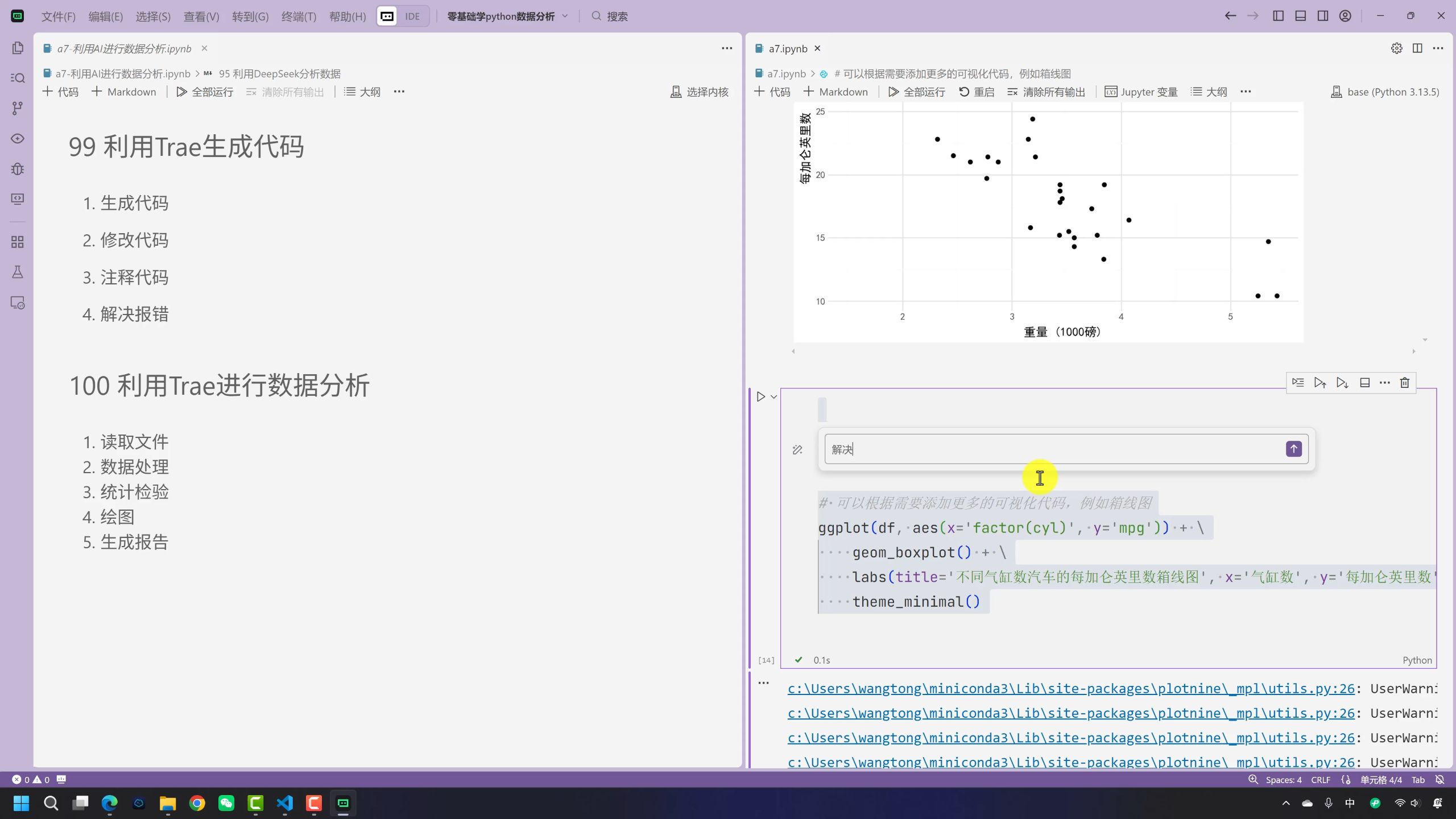Open the Testing flask icon
This screenshot has height=819, width=1456.
coord(18,272)
